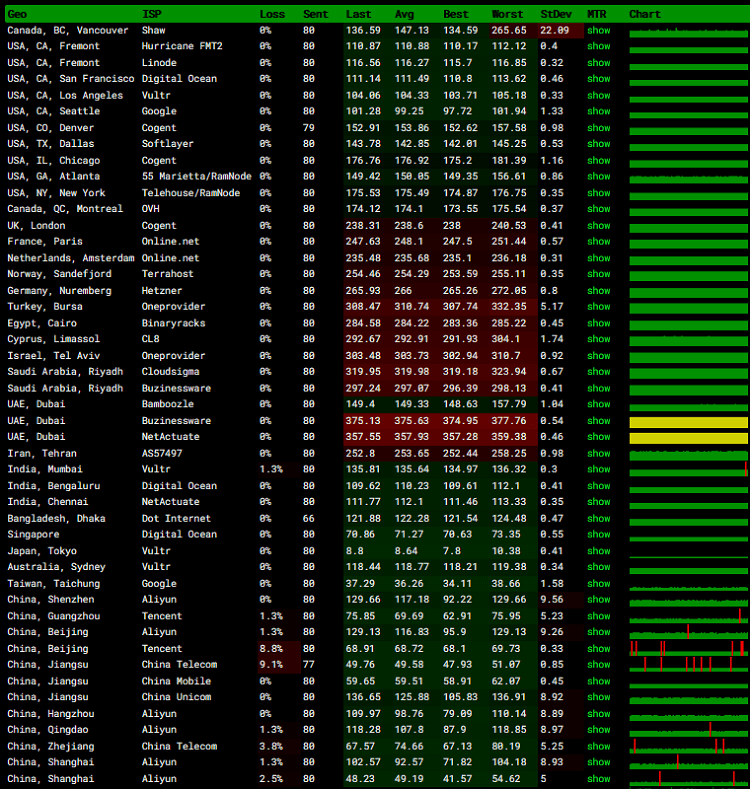Click the ISP column header

coord(152,14)
